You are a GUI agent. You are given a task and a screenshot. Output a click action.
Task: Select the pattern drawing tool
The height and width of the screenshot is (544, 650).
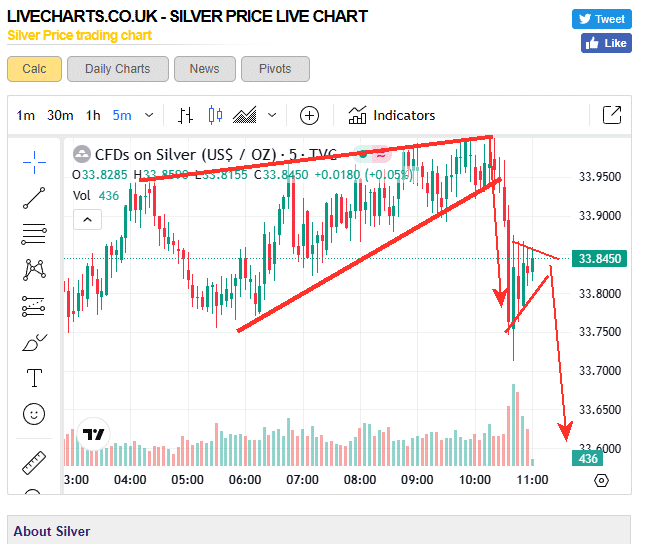(35, 269)
